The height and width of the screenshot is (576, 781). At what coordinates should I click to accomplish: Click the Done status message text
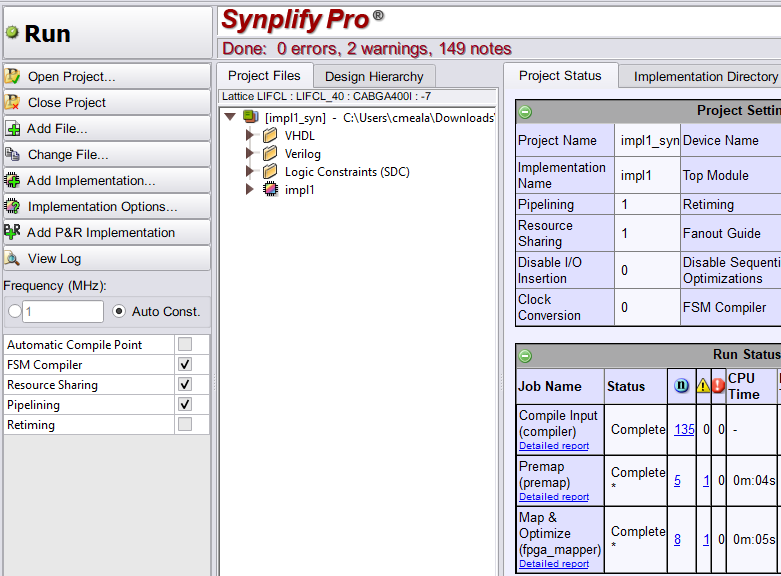coord(367,48)
